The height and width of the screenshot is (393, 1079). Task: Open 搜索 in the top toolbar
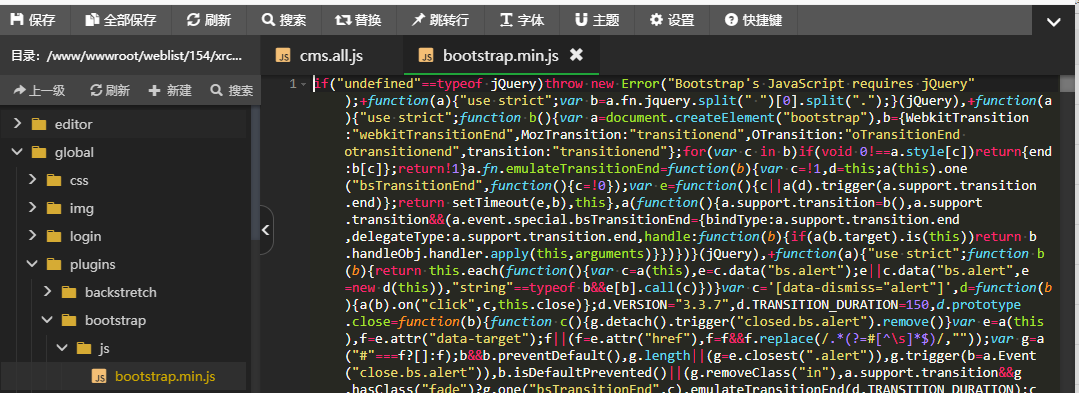coord(284,21)
